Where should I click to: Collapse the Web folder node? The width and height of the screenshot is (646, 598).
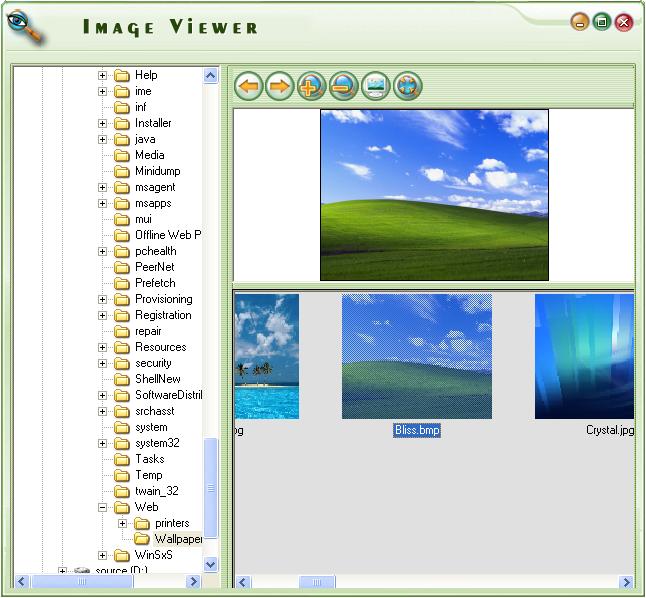pyautogui.click(x=102, y=507)
